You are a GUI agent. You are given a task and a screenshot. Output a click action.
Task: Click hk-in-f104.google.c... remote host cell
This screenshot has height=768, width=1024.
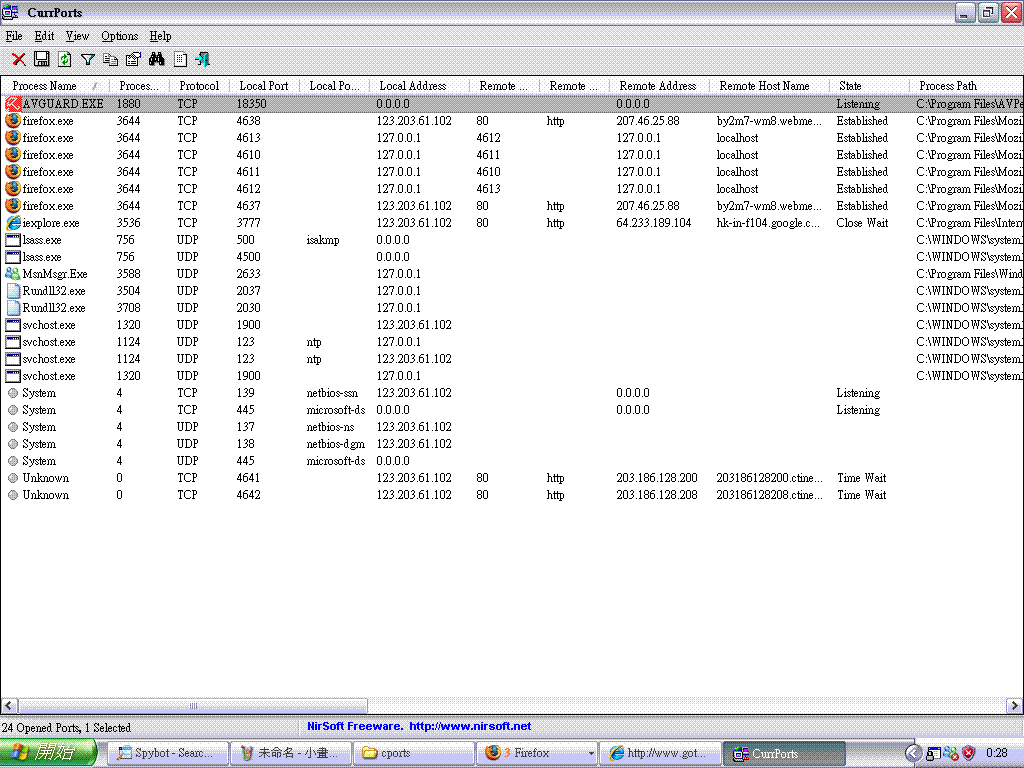[x=768, y=223]
